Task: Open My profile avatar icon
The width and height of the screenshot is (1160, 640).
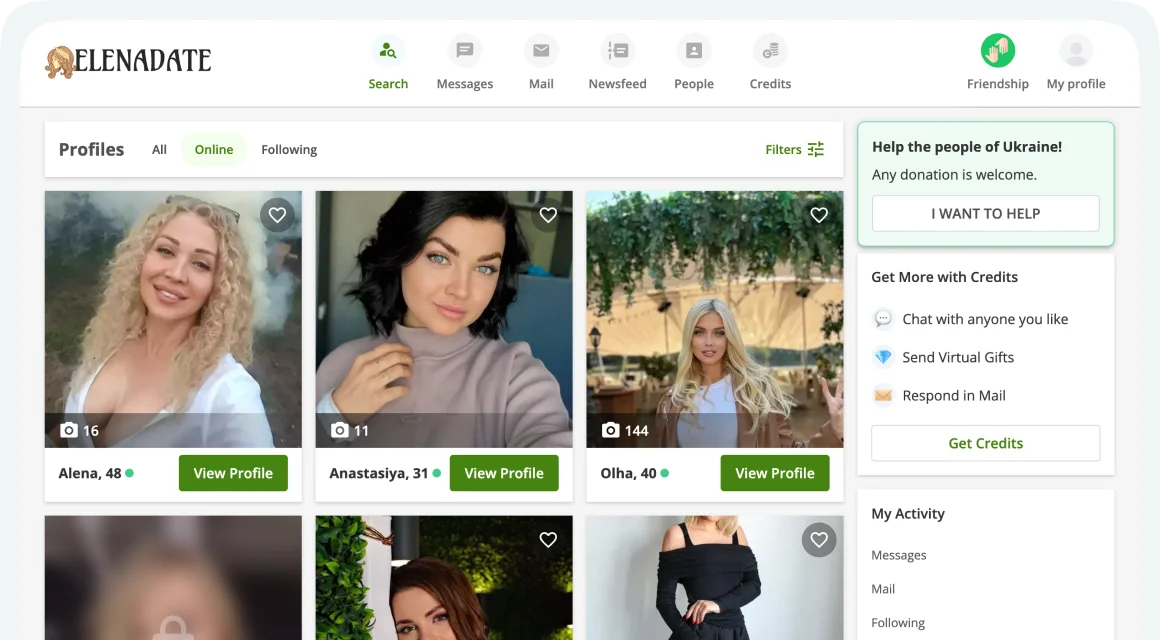Action: [x=1076, y=51]
